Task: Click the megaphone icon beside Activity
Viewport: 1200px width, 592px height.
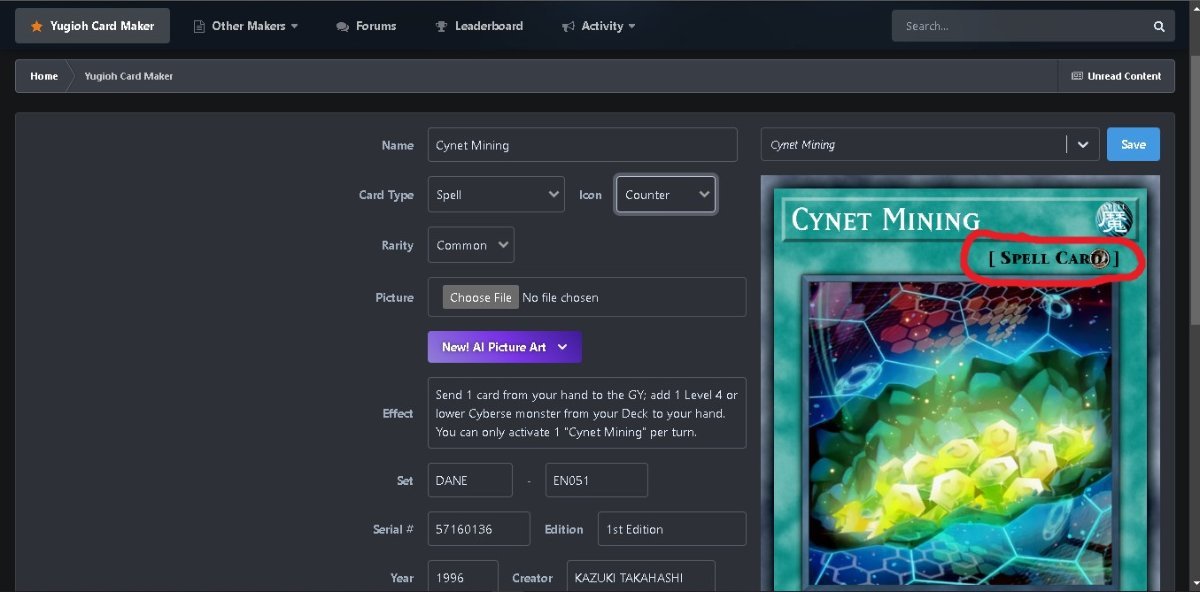Action: [568, 26]
